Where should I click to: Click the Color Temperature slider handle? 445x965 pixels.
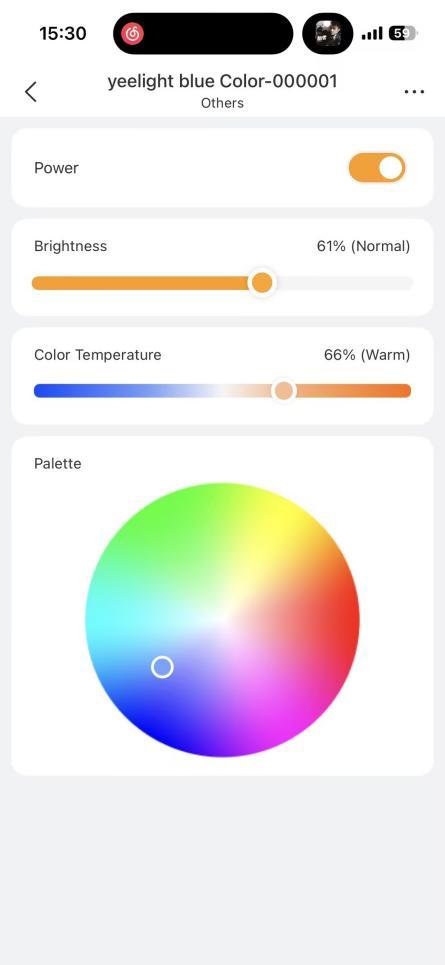click(284, 391)
